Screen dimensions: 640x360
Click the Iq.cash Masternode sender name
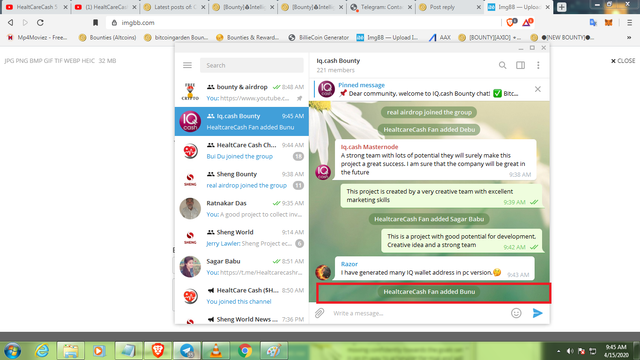tap(369, 147)
